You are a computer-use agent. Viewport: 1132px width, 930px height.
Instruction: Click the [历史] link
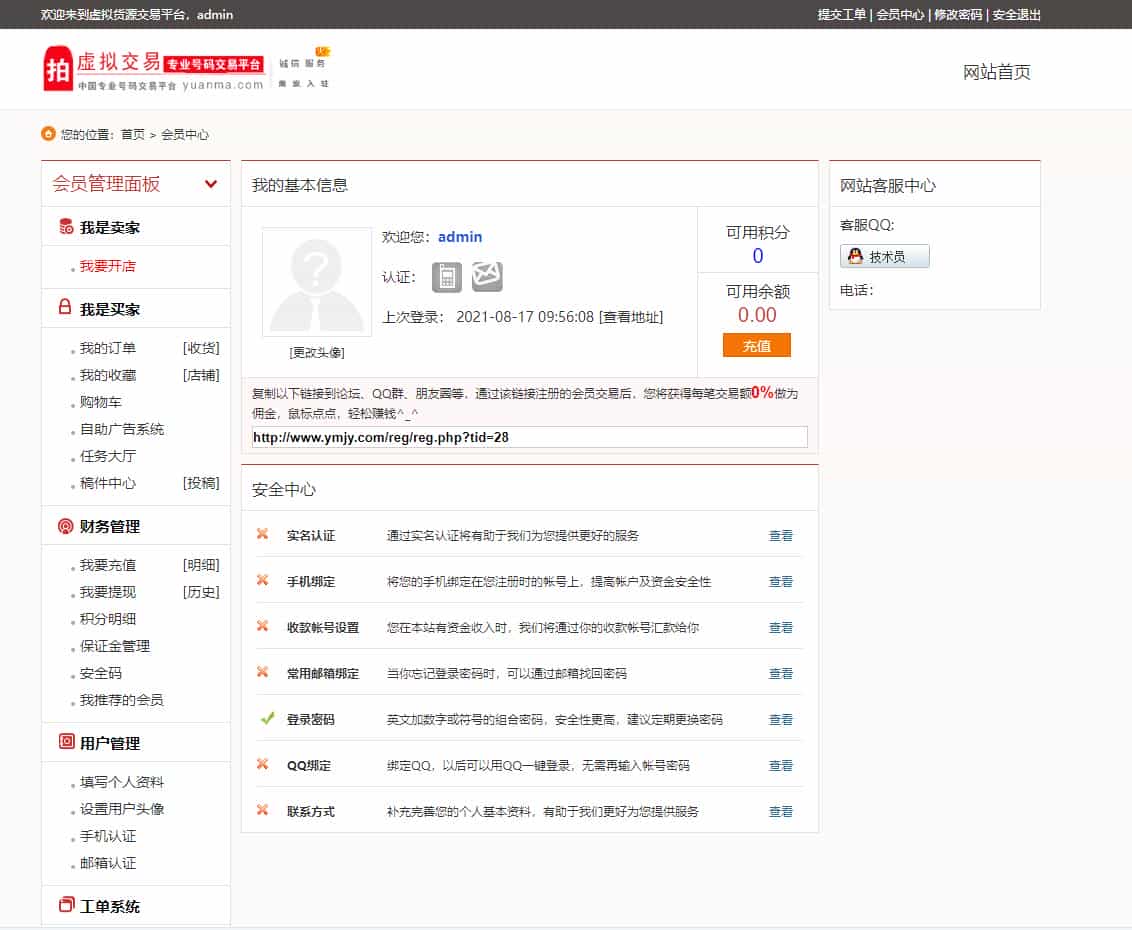coord(201,592)
